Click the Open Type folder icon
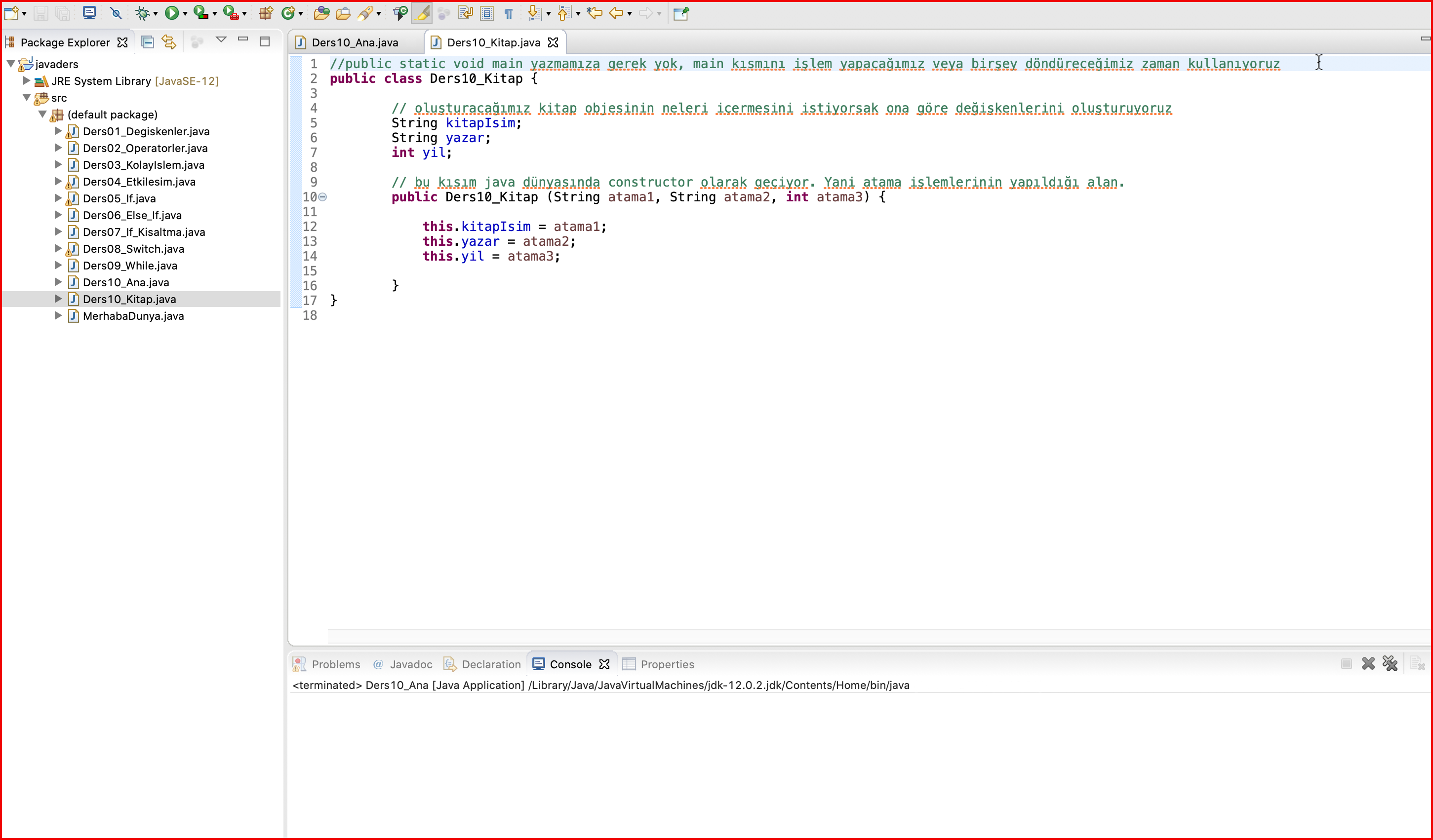Screen dimensions: 1433x840 point(321,13)
